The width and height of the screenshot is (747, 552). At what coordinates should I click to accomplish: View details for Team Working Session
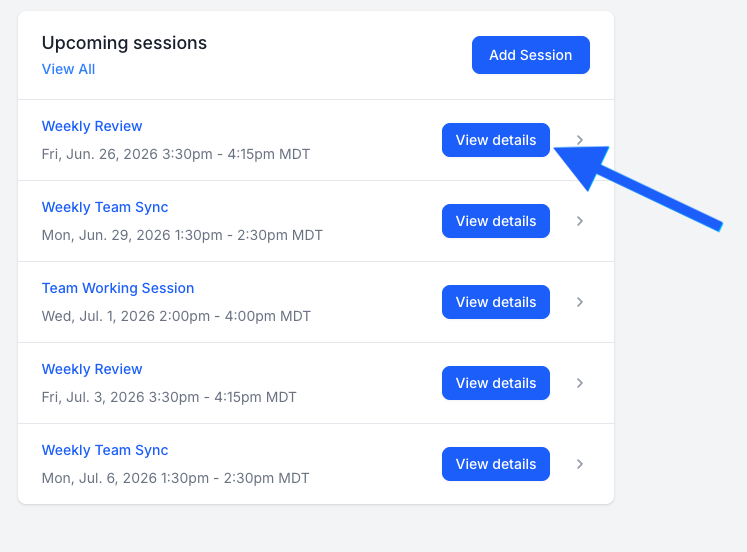click(496, 302)
